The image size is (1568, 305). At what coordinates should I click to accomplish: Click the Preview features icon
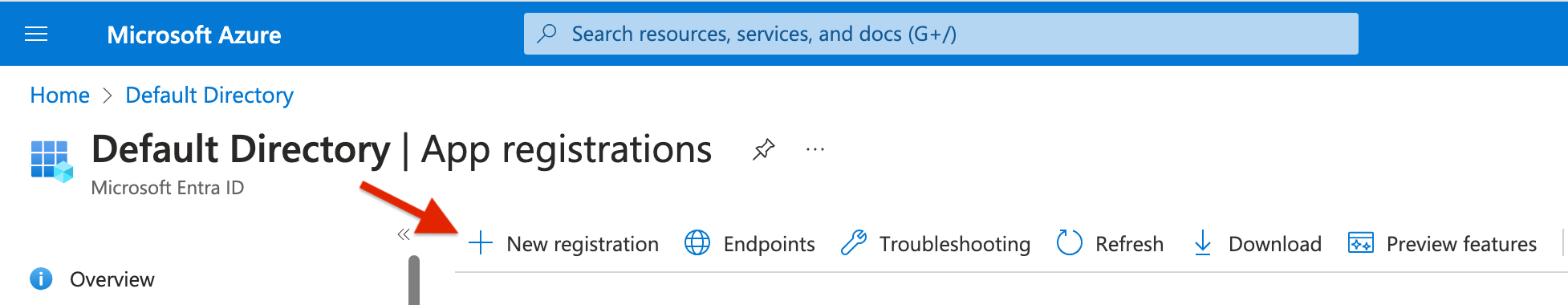point(1361,242)
